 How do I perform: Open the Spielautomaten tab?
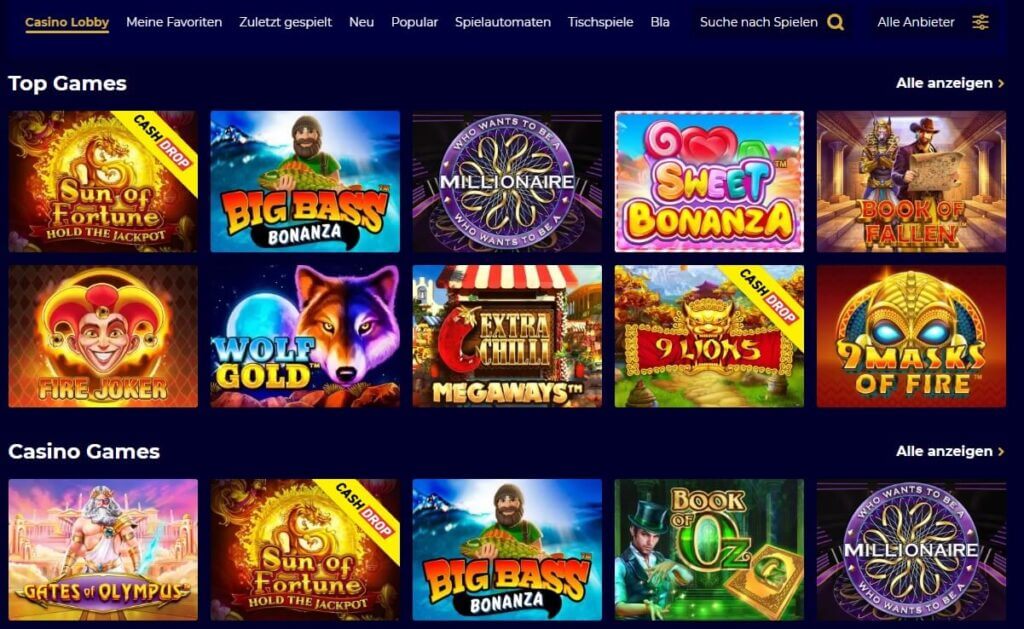click(503, 22)
